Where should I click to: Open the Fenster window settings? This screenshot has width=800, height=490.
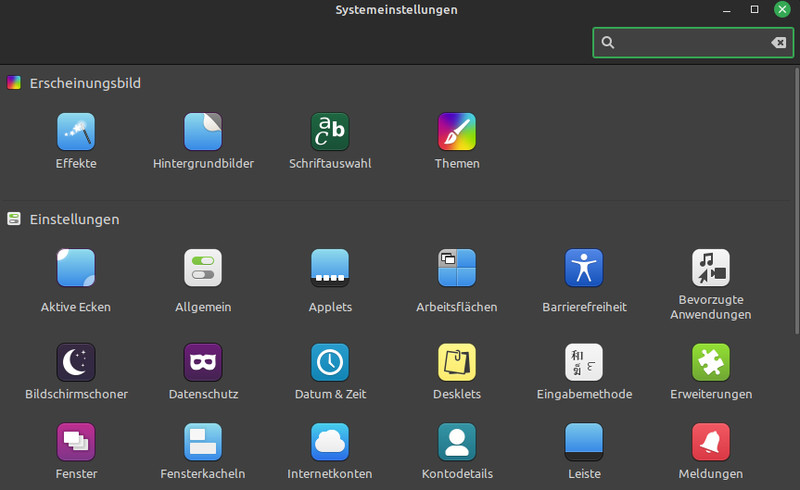click(76, 442)
